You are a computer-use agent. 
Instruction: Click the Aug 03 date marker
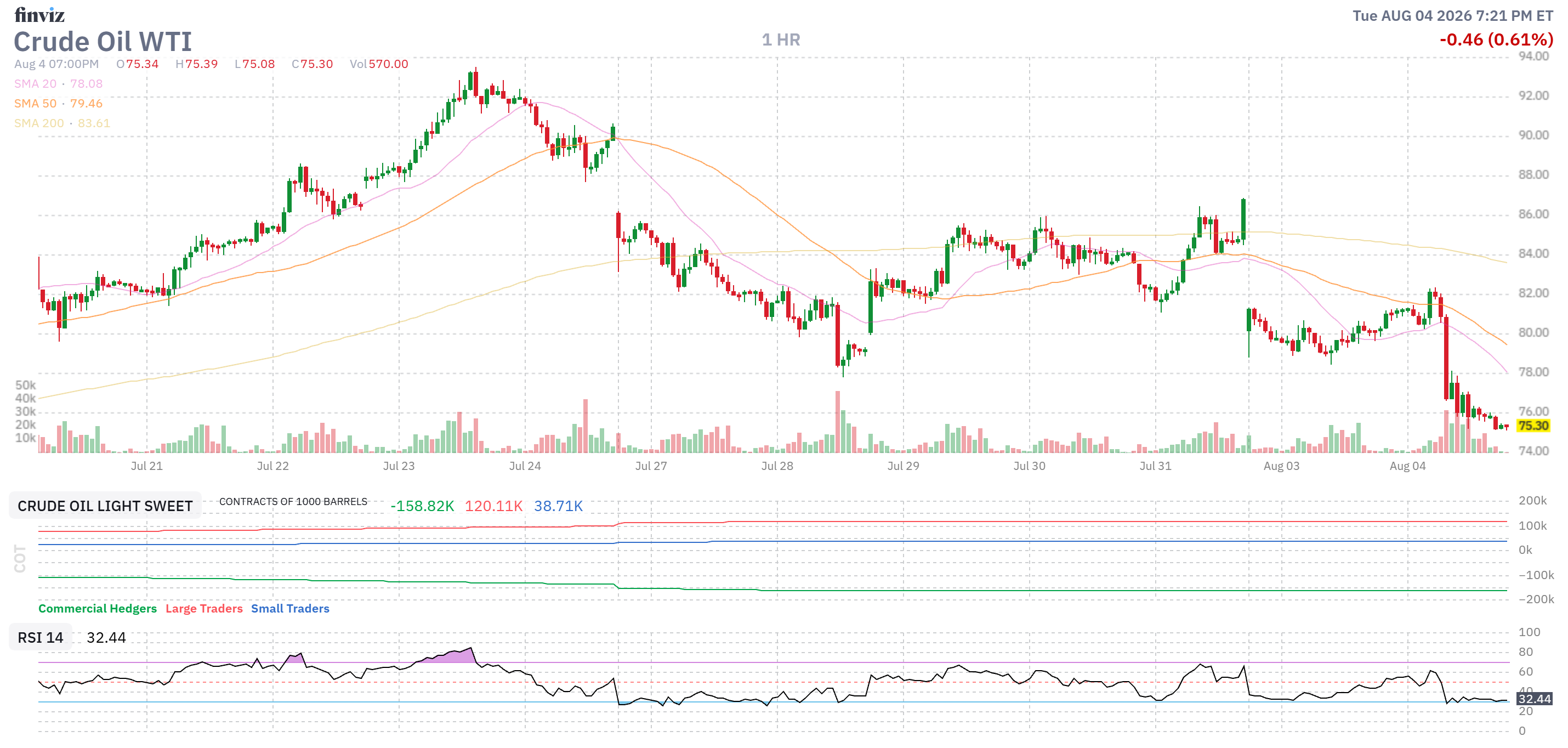coord(1281,466)
